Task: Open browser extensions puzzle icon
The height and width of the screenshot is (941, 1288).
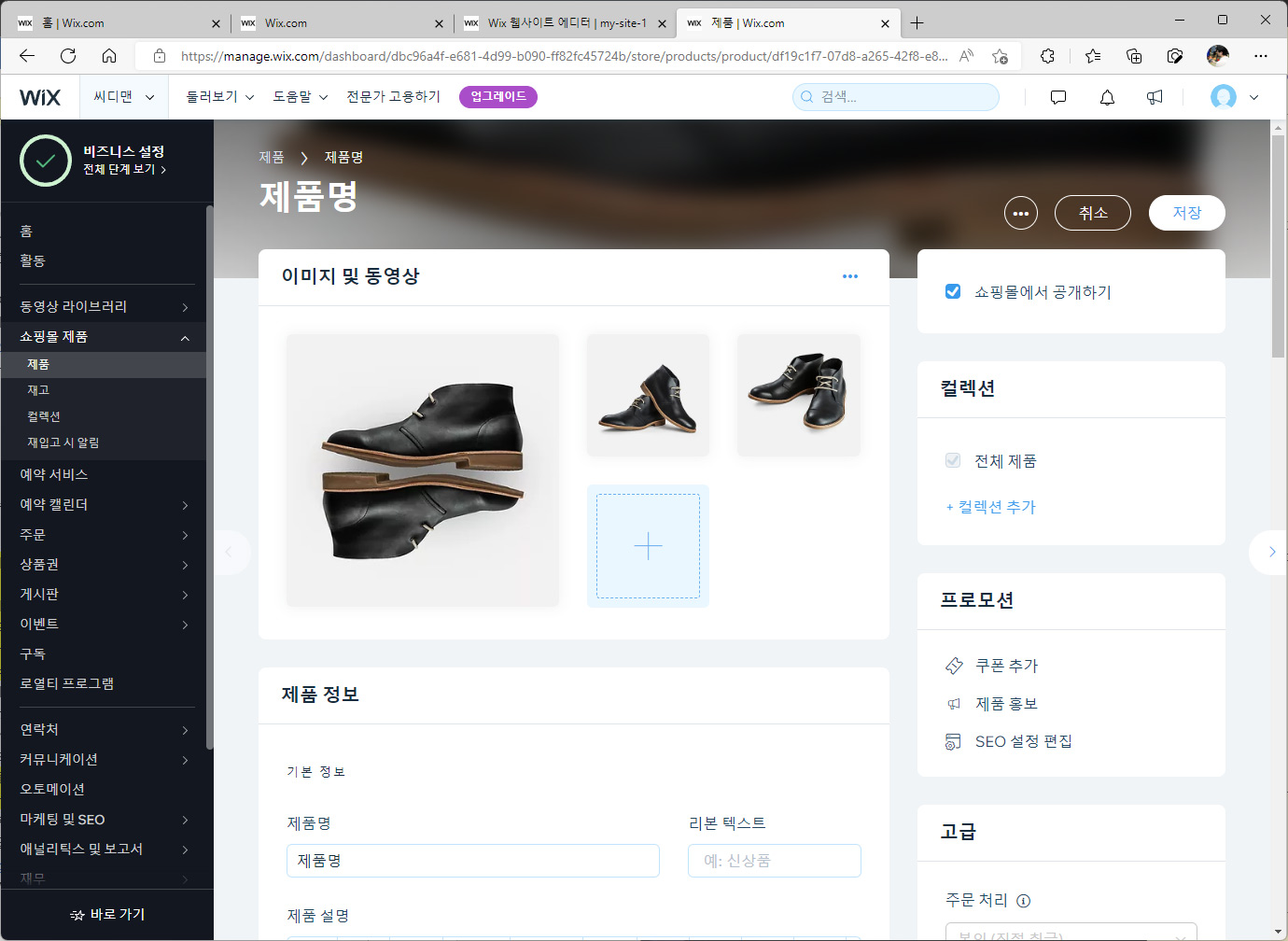Action: click(x=1047, y=56)
